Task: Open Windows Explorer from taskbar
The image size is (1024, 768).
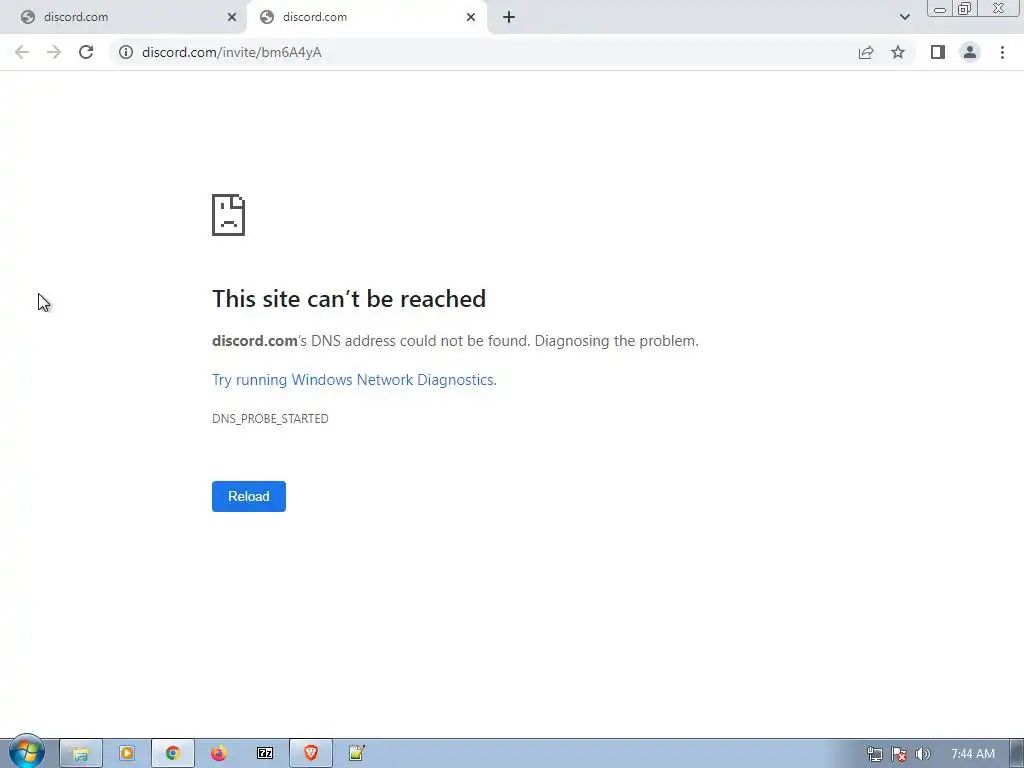Action: pos(81,754)
